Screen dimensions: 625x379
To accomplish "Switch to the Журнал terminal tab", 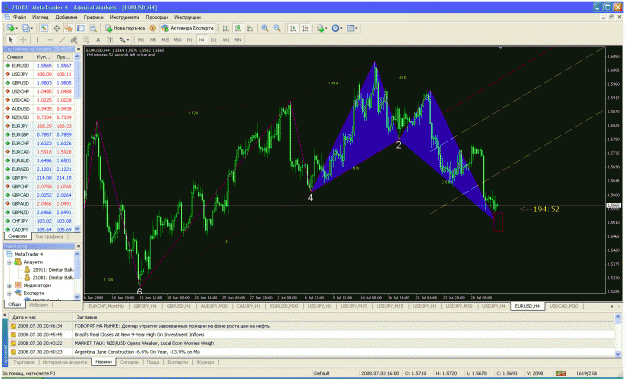I will point(205,362).
